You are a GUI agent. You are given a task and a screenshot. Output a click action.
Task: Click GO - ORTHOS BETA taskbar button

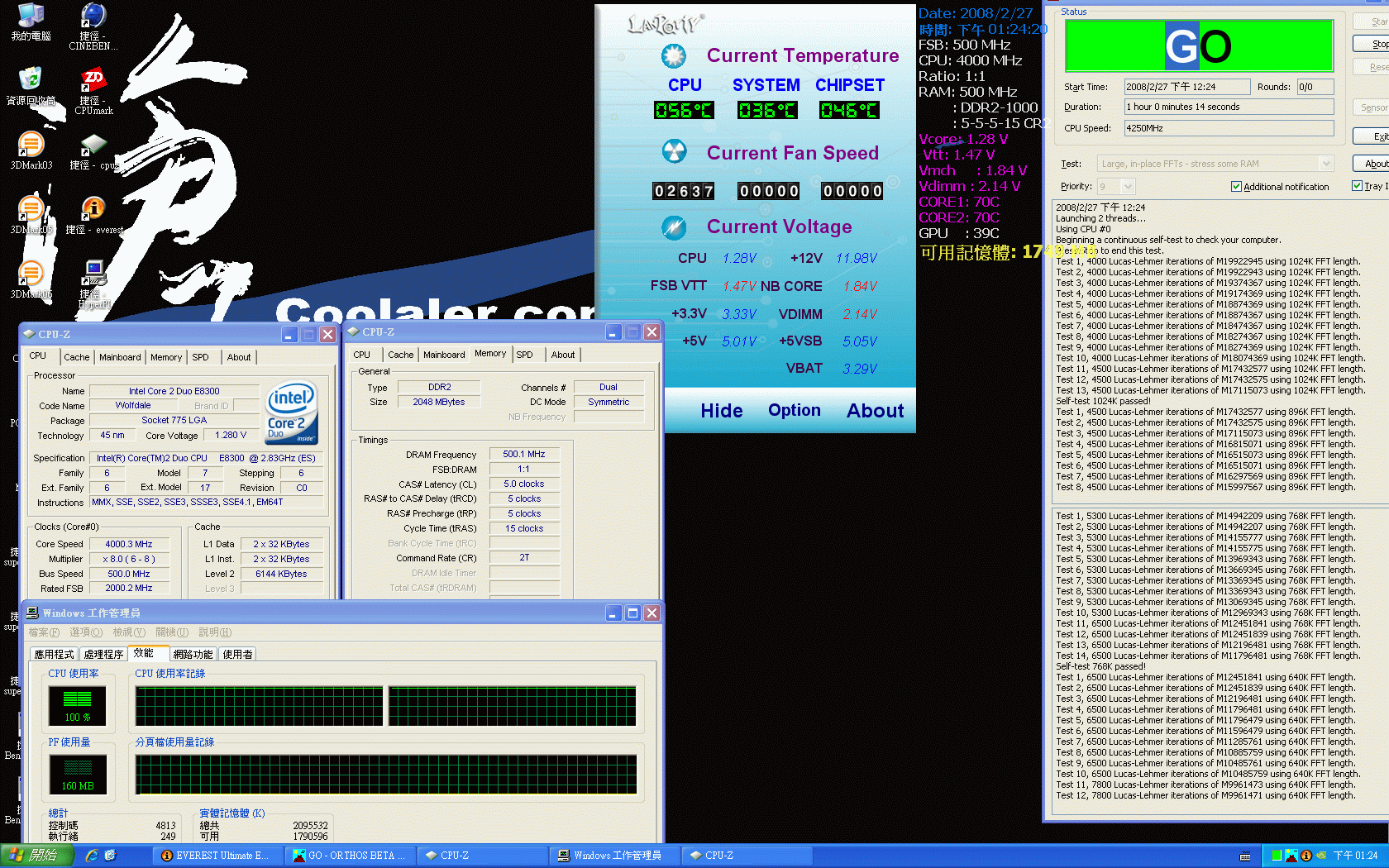(x=351, y=856)
